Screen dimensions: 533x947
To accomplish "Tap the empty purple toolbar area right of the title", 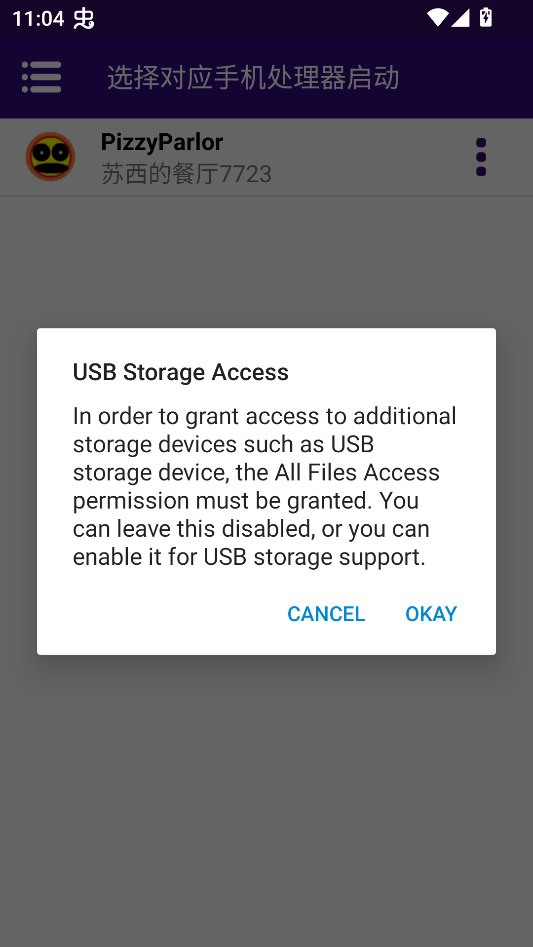I will click(465, 77).
